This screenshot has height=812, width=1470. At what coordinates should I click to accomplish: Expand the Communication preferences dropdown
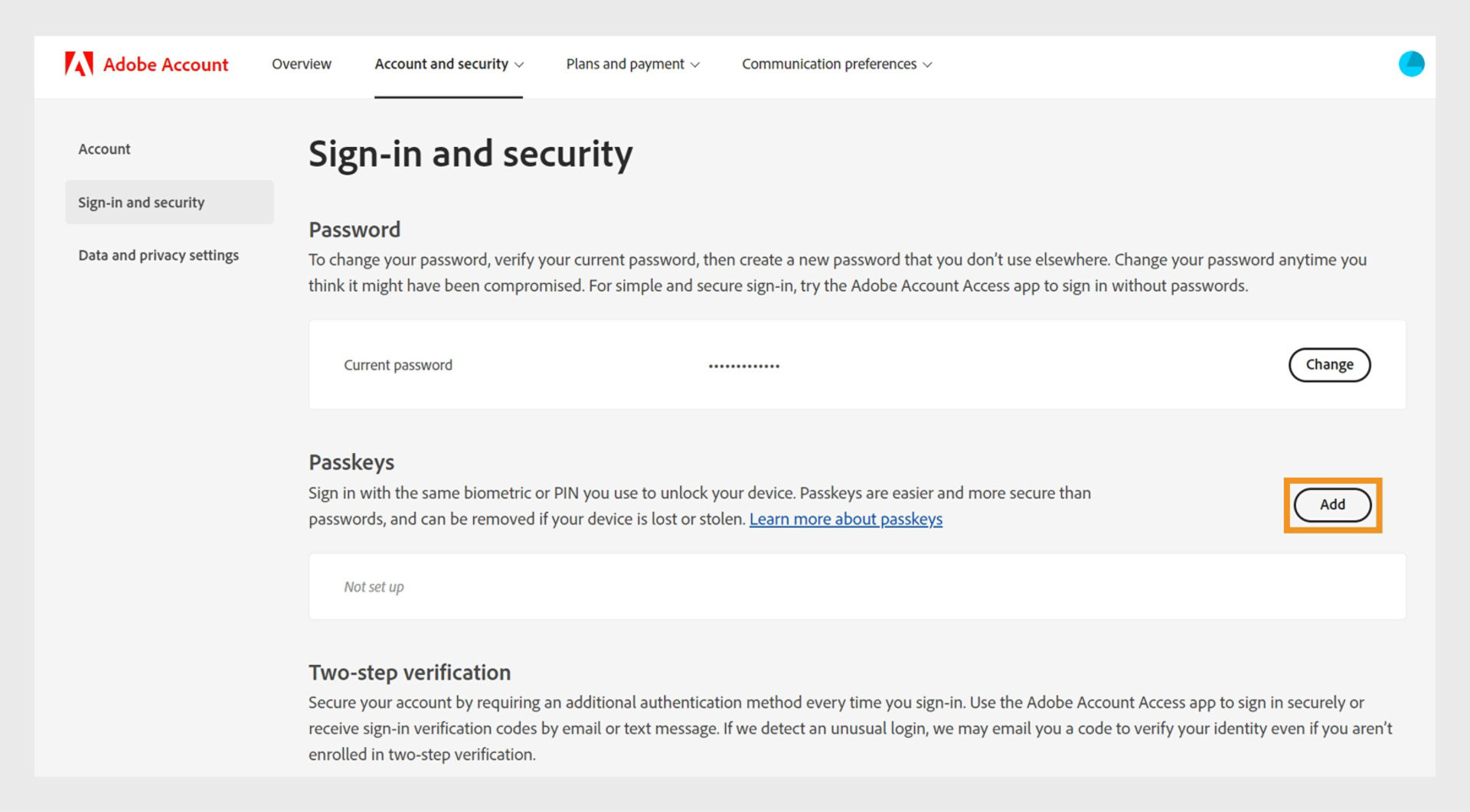coord(836,64)
